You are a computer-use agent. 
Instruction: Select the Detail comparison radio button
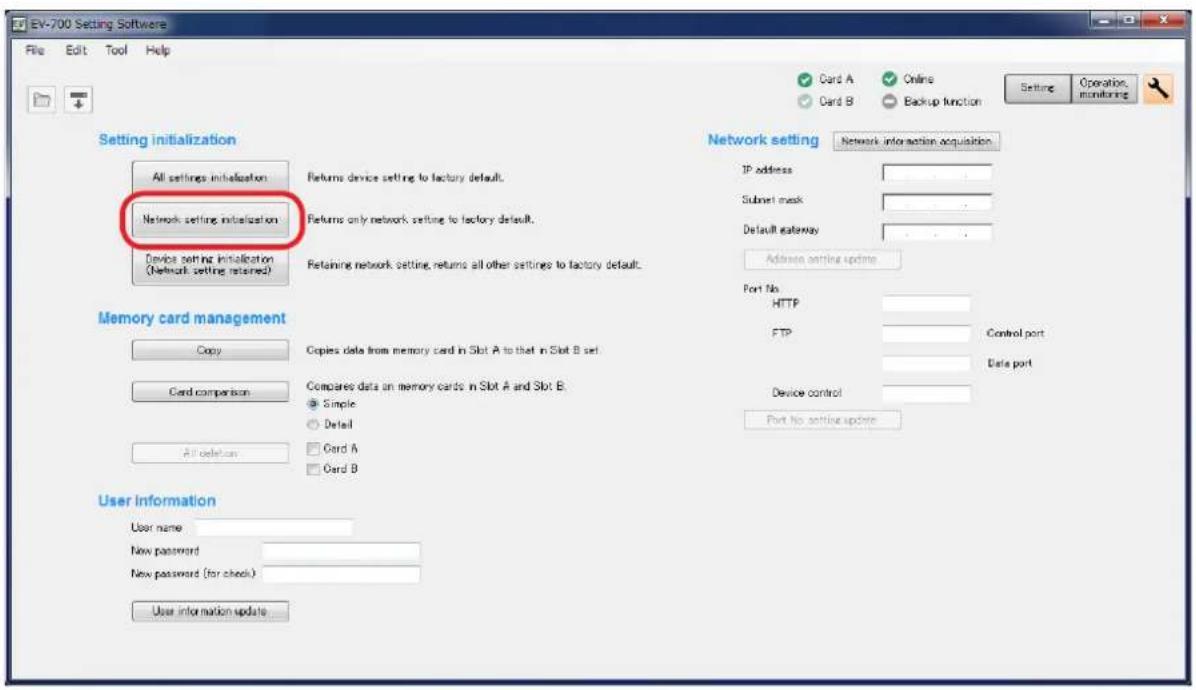(312, 425)
